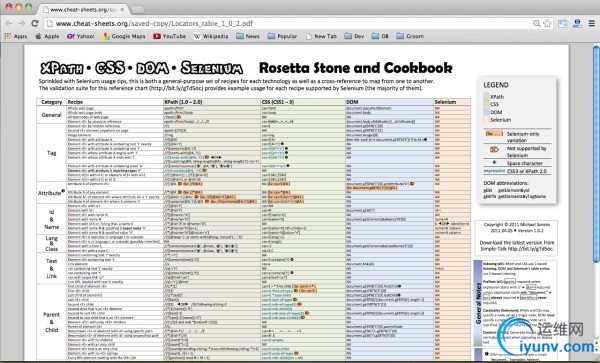600x363 pixels.
Task: Reload the page with the refresh icon
Action: point(35,23)
